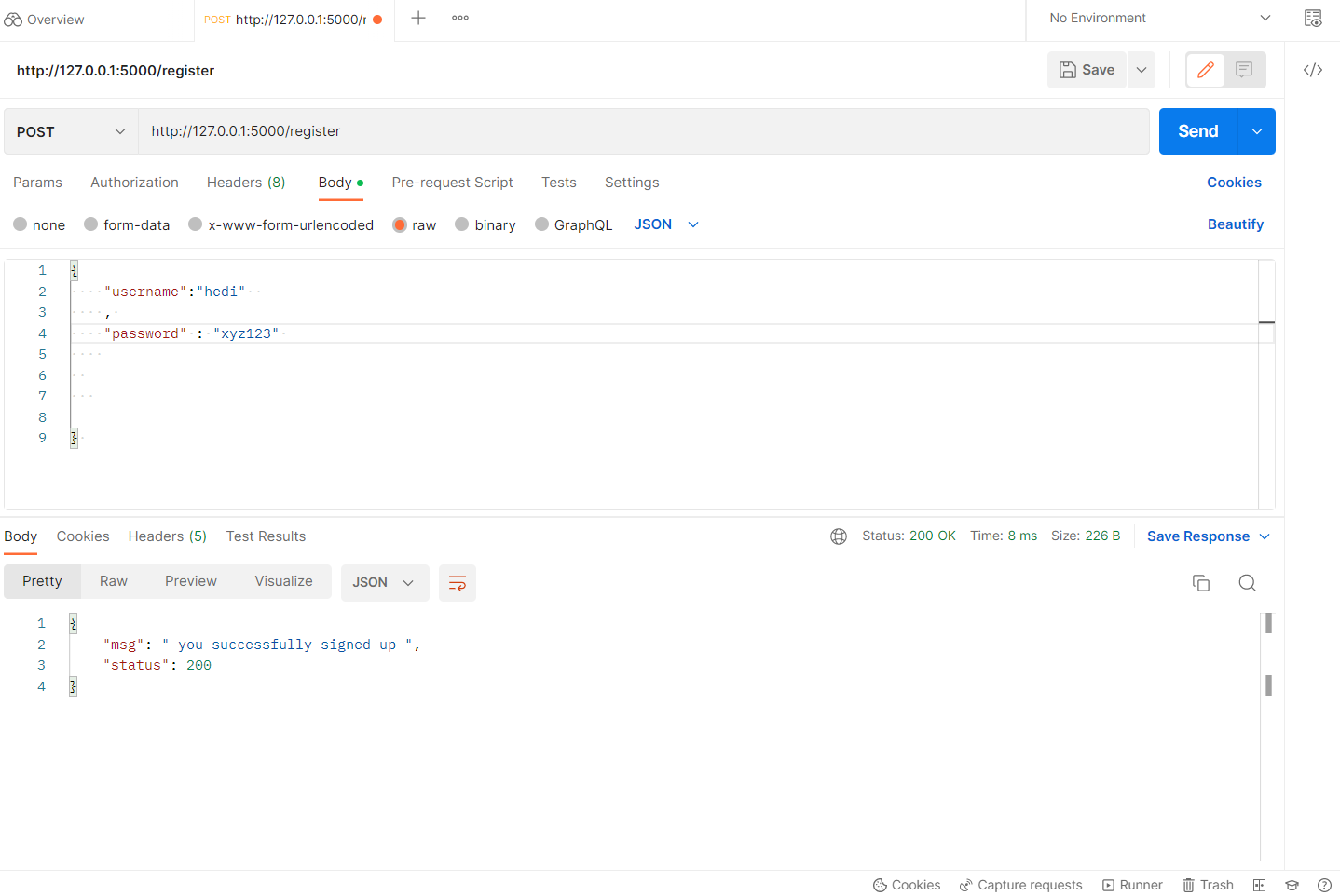Copy the response body
This screenshot has height=896, width=1340.
(1200, 582)
